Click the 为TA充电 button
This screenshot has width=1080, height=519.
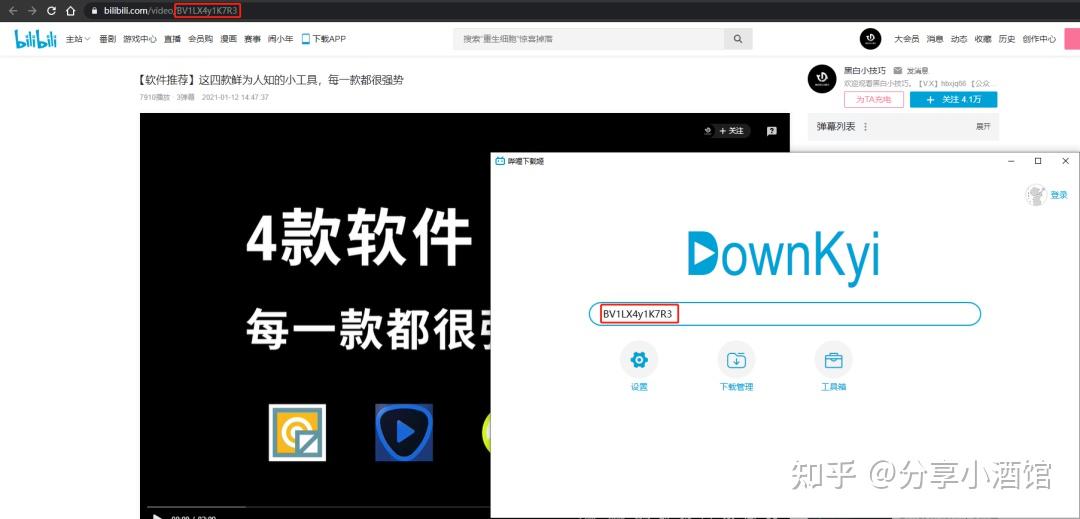pos(873,100)
